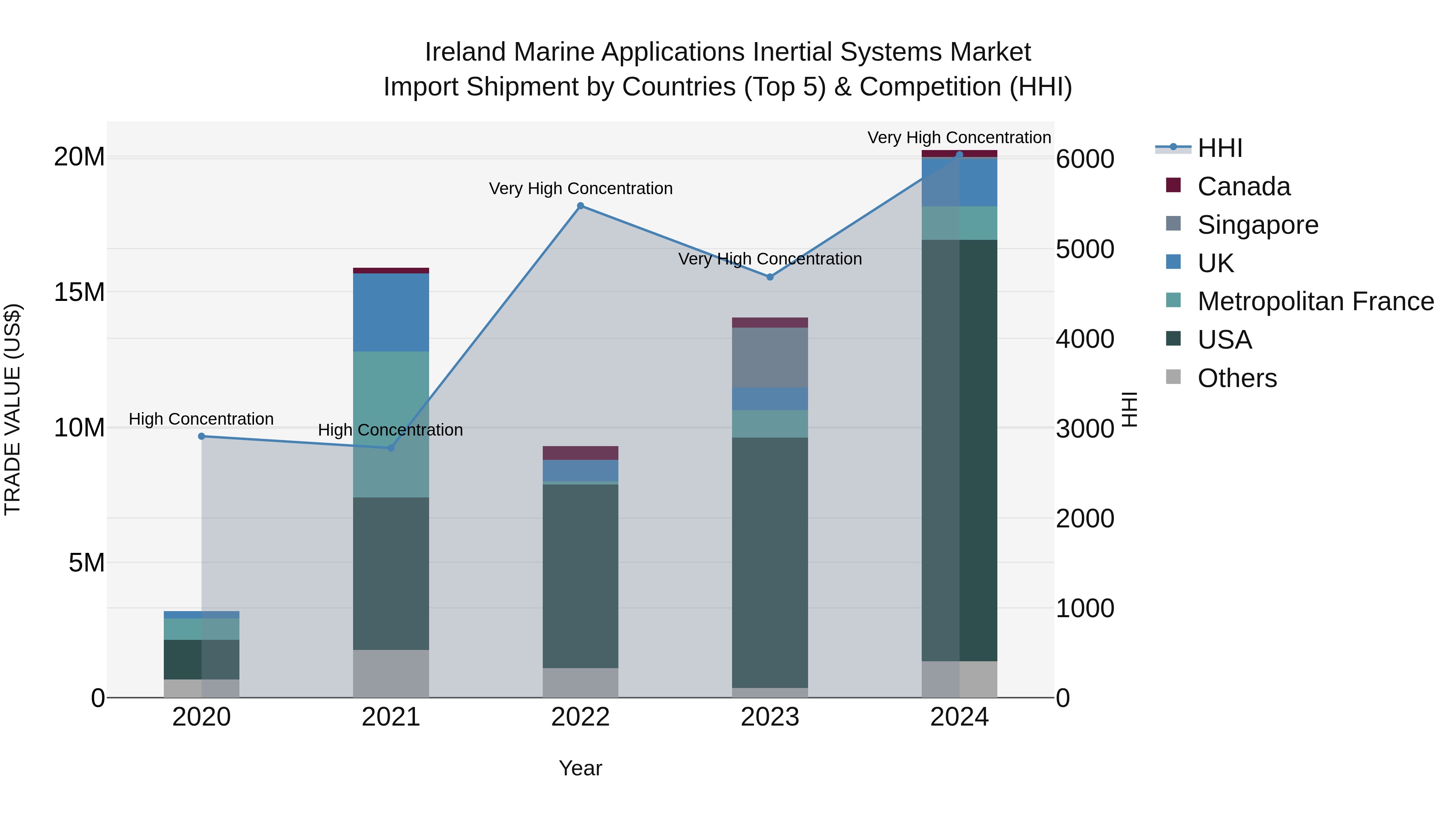Click Metropolitan France segment of 2024 bar
Screen dimensions: 1456x819
click(959, 223)
